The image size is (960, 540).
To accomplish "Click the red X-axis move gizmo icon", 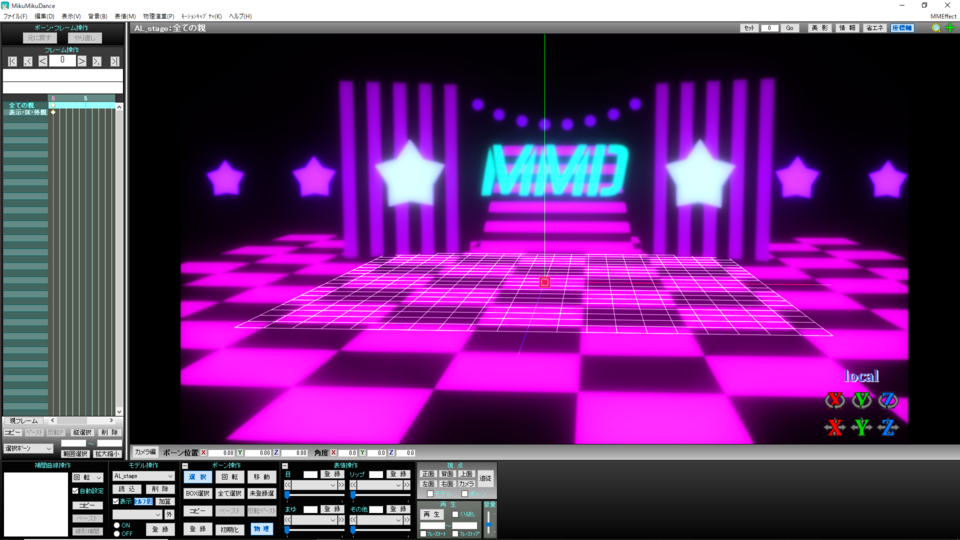I will click(834, 428).
